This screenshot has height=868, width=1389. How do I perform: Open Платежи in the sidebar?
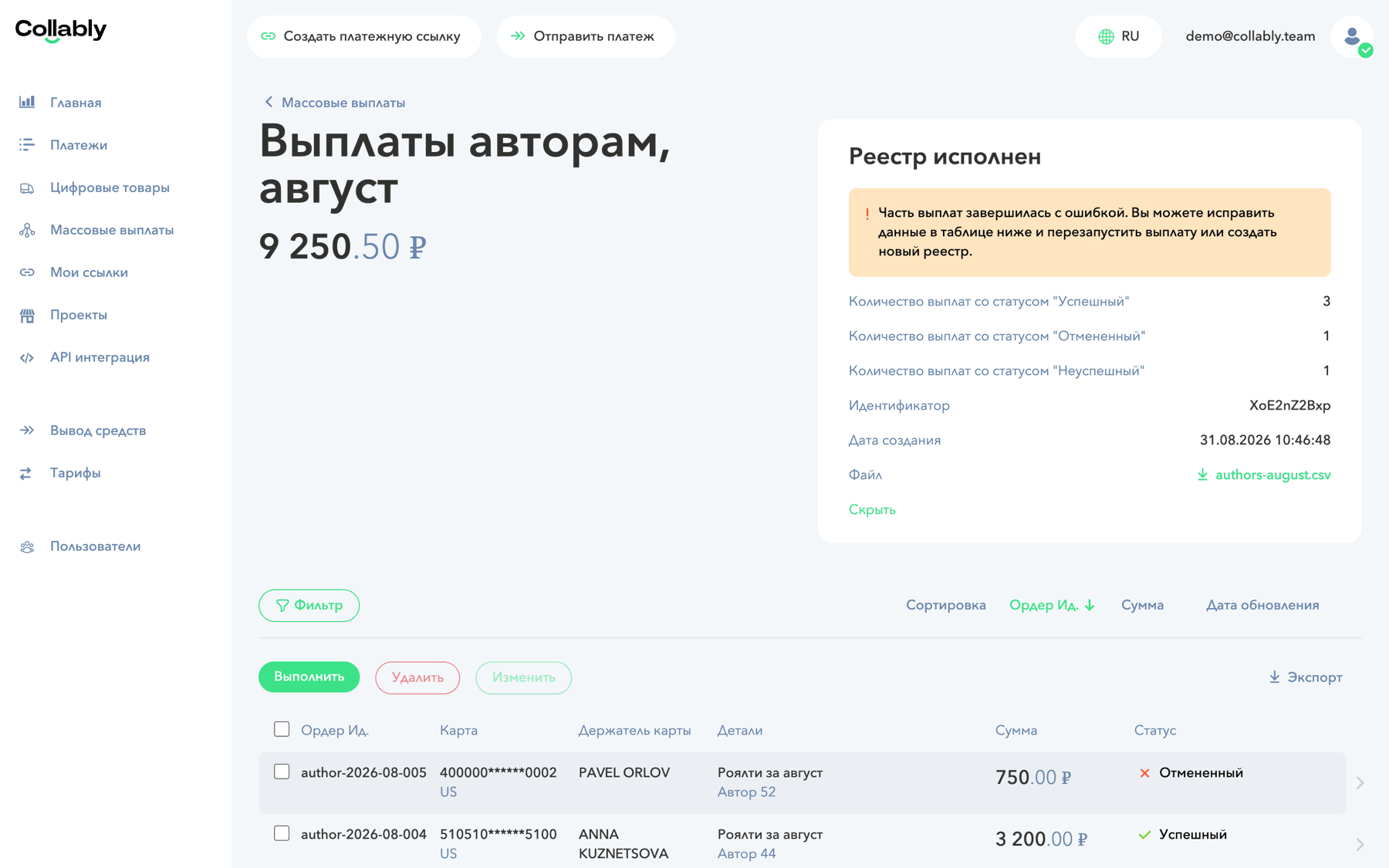[x=79, y=144]
